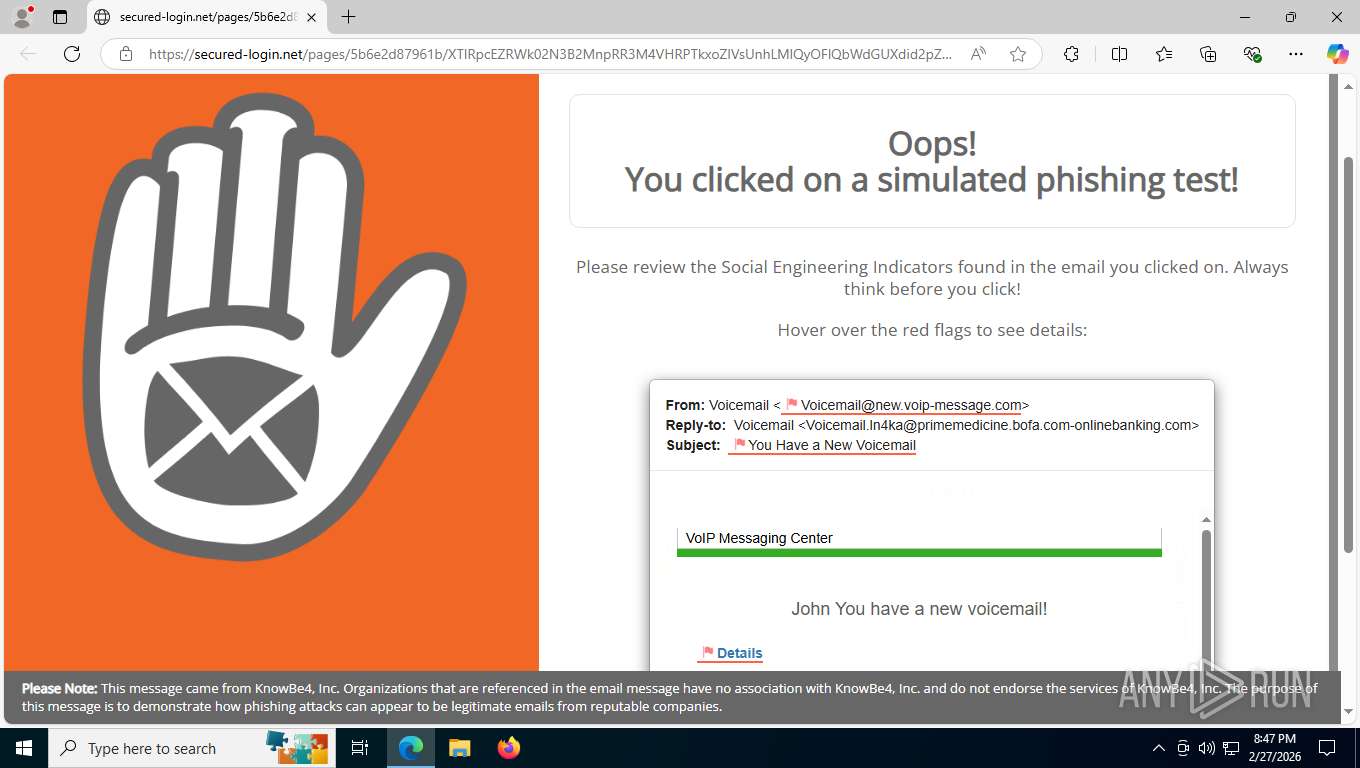The height and width of the screenshot is (768, 1360).
Task: Open the browser profile icon
Action: click(22, 17)
